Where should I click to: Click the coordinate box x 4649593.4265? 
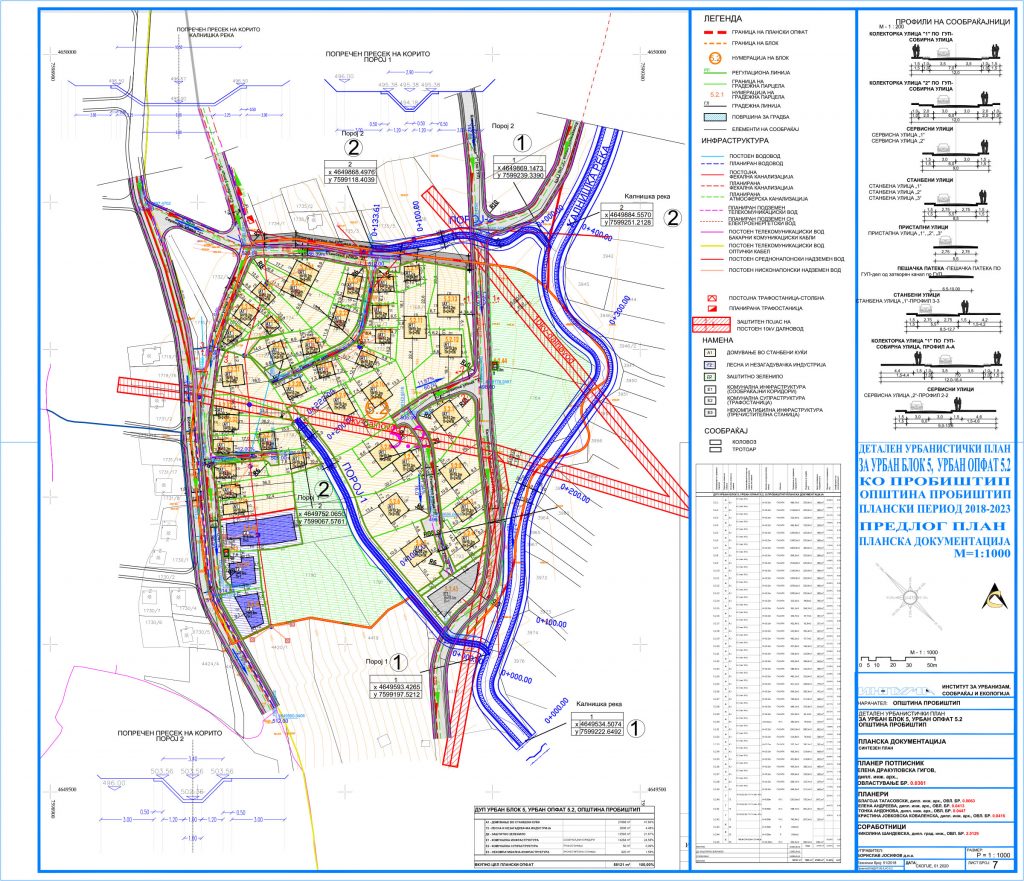point(396,687)
